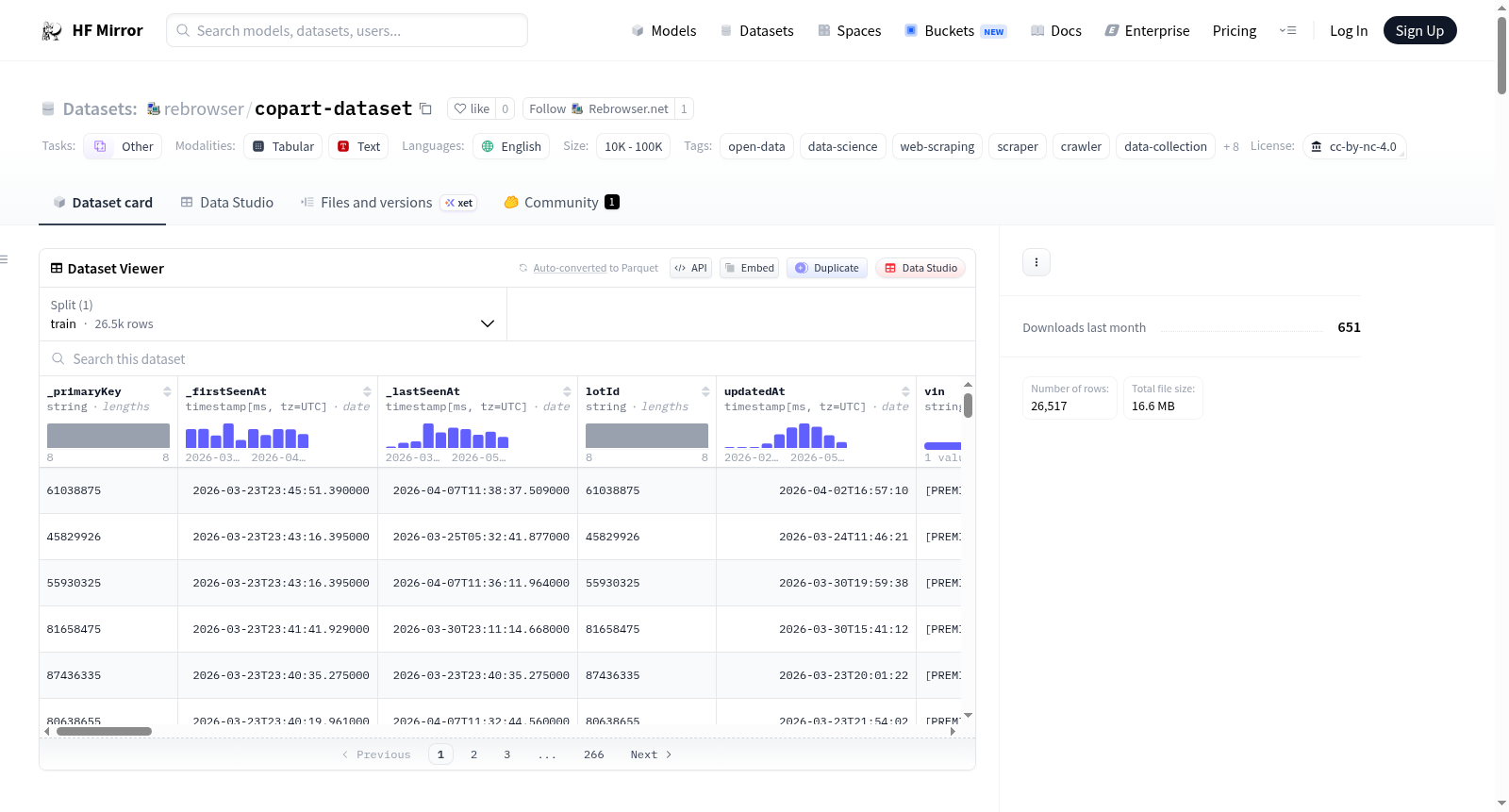This screenshot has width=1509, height=812.
Task: Select the web-scraping tag
Action: pos(937,146)
